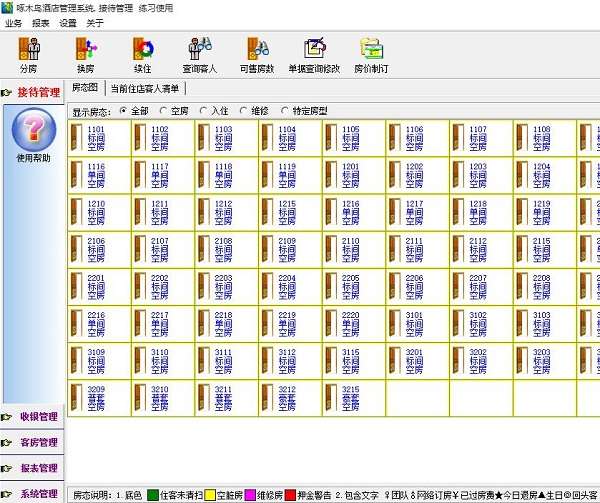This screenshot has width=600, height=503.
Task: Click room 1204 标间 空房 text
Action: click(x=542, y=175)
